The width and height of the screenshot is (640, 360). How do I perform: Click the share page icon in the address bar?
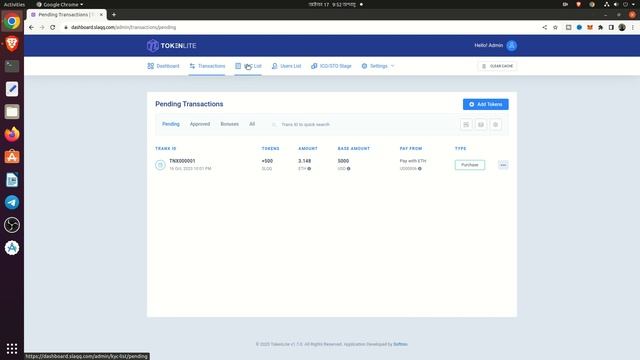click(544, 27)
